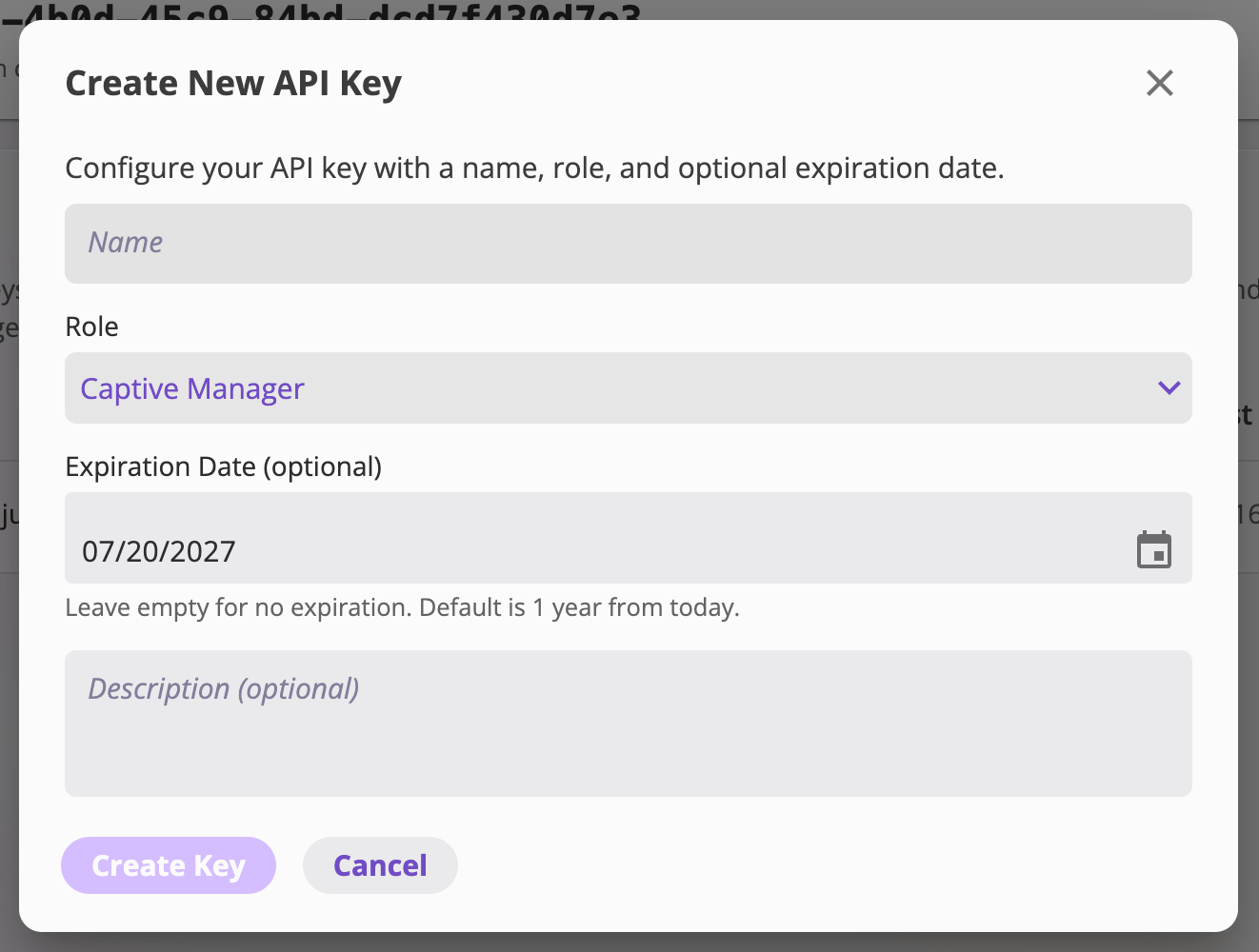The width and height of the screenshot is (1259, 952).
Task: Click the 'Role' field label
Action: click(x=92, y=327)
